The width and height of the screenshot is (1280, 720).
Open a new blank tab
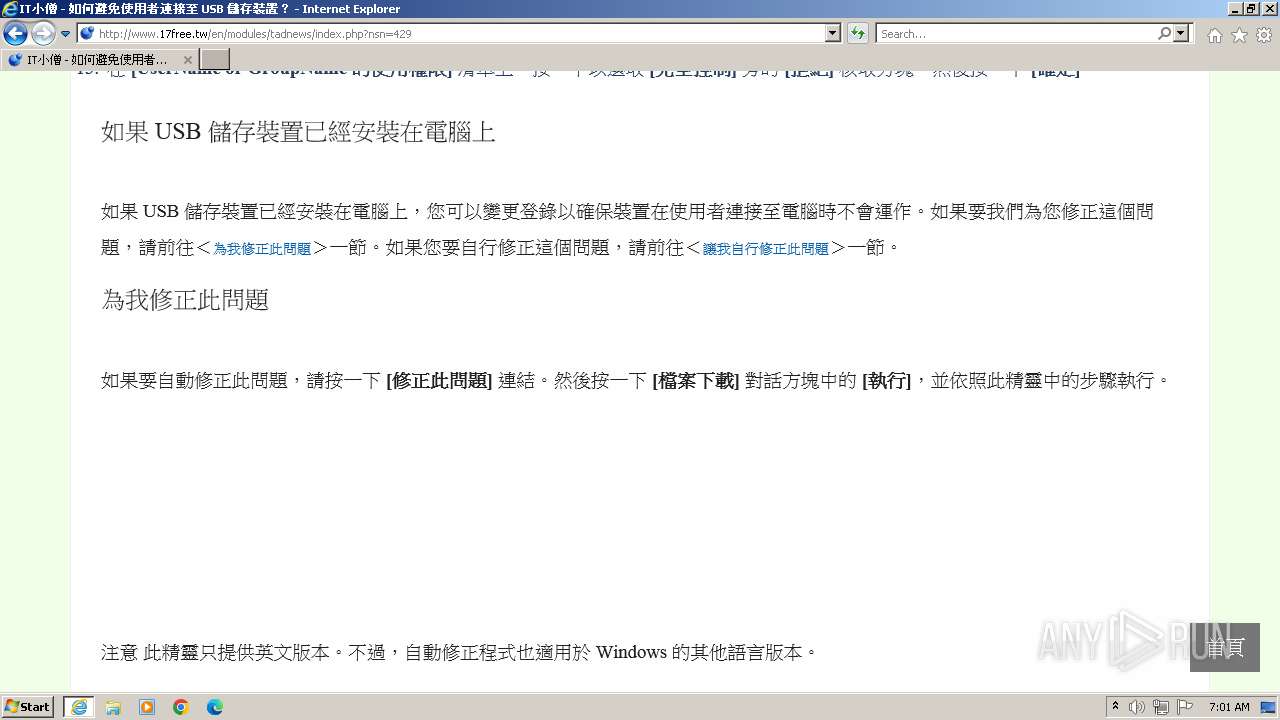coord(215,60)
